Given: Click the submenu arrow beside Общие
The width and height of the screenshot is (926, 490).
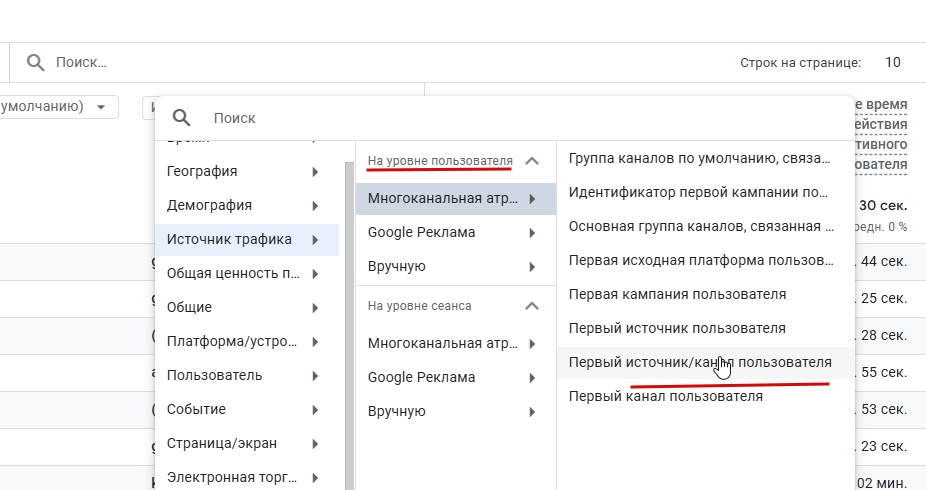Looking at the screenshot, I should tap(315, 308).
